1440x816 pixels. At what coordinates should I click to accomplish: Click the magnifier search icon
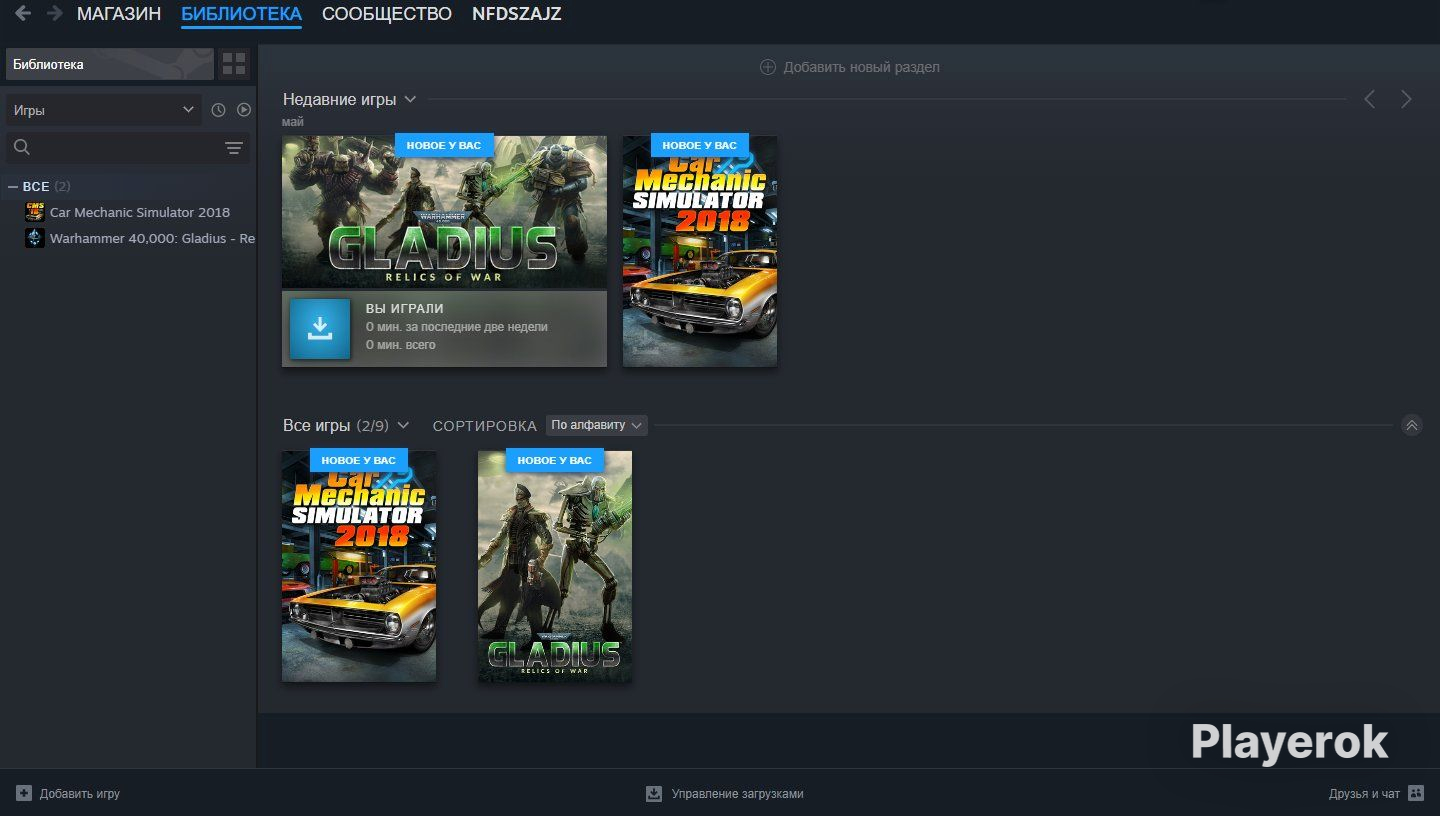(x=22, y=148)
